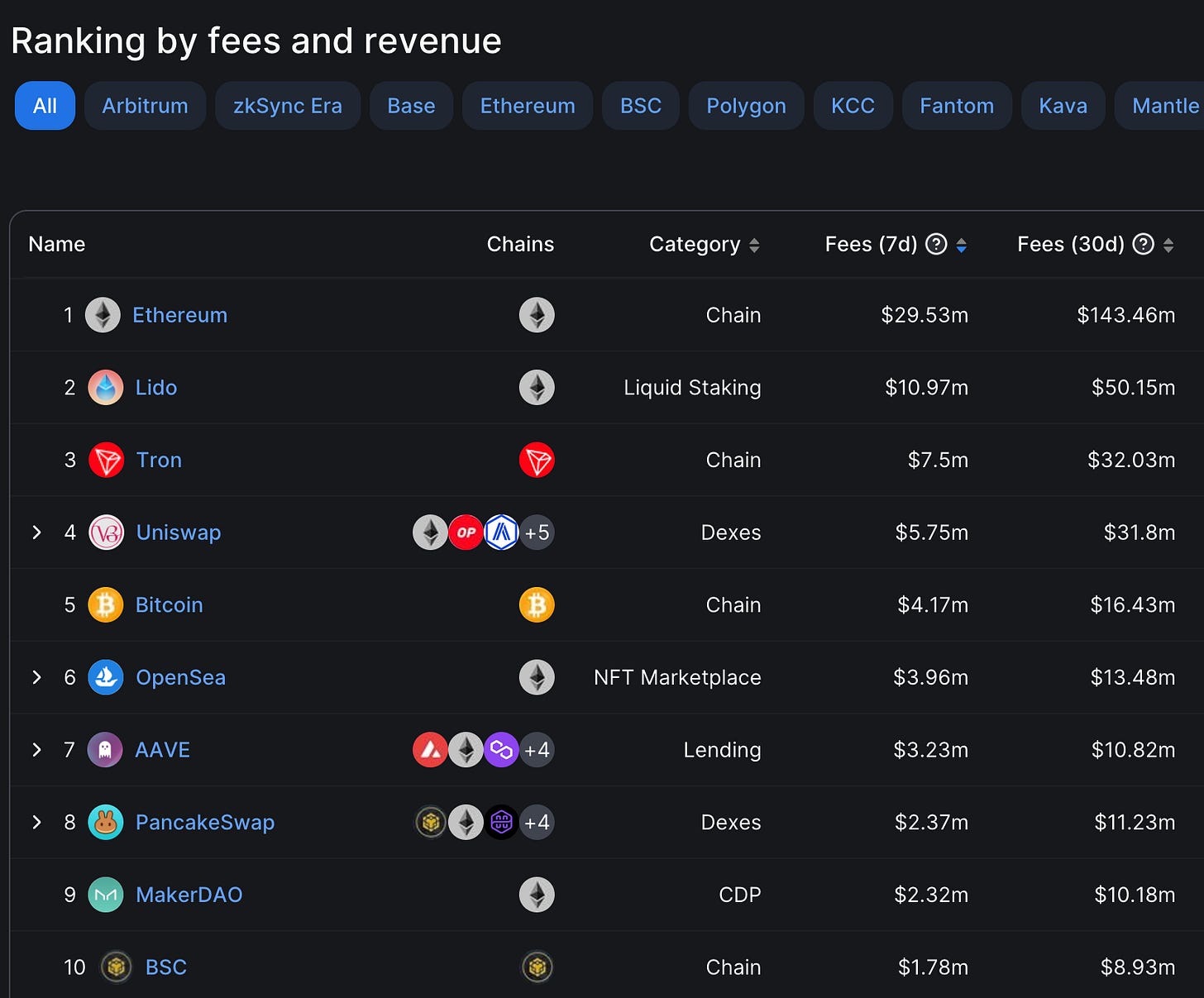The width and height of the screenshot is (1204, 998).
Task: Click the Polygon chain icon in the AAVE row
Action: pos(501,750)
